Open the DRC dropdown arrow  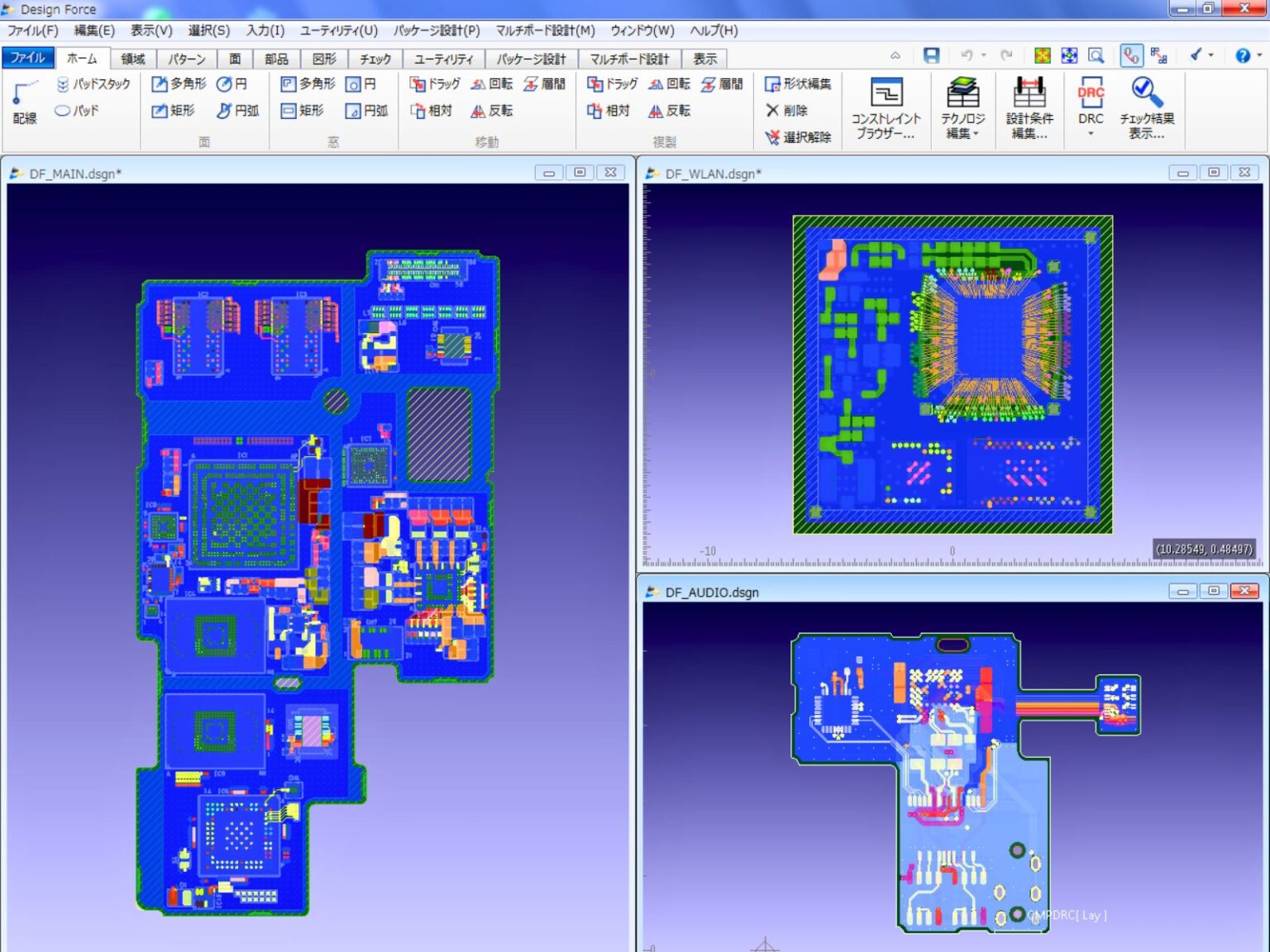point(1091,133)
